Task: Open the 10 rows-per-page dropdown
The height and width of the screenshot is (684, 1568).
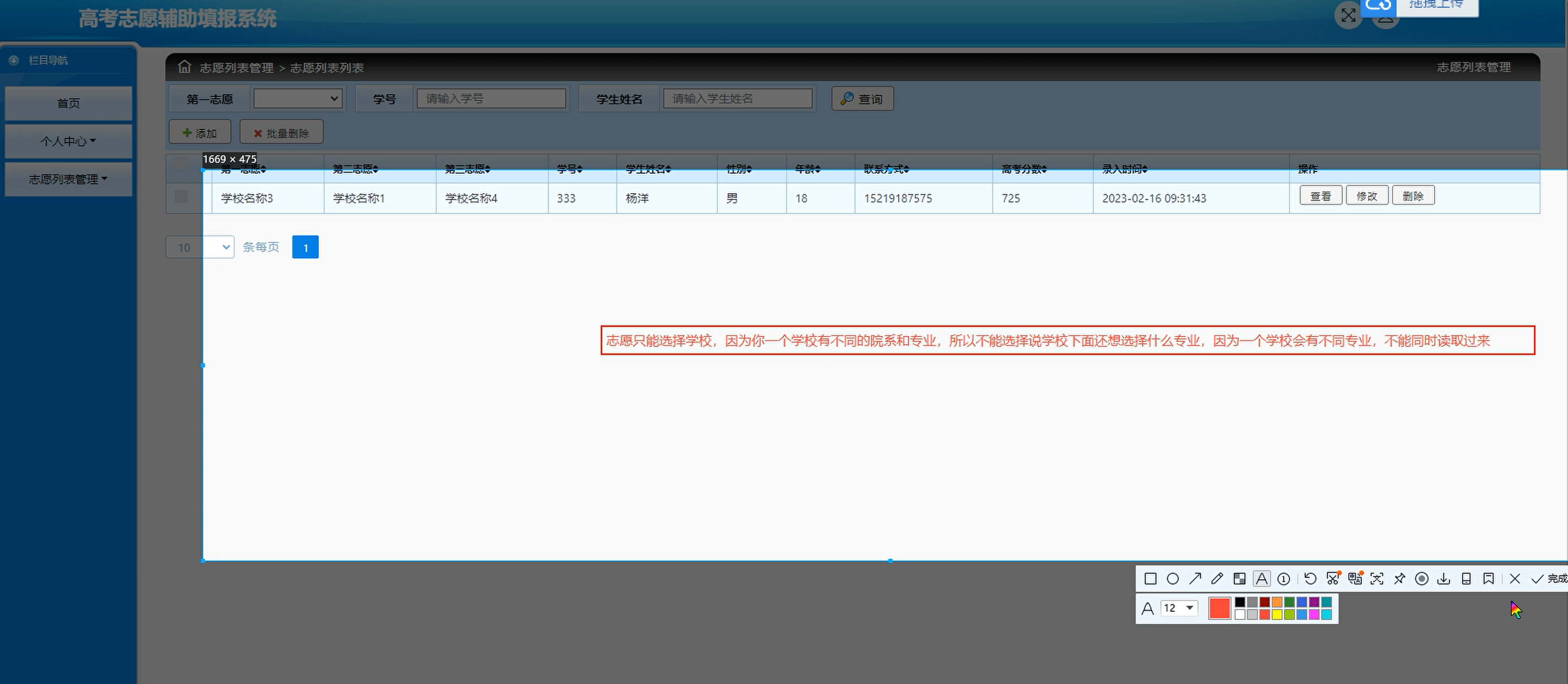Action: (200, 247)
